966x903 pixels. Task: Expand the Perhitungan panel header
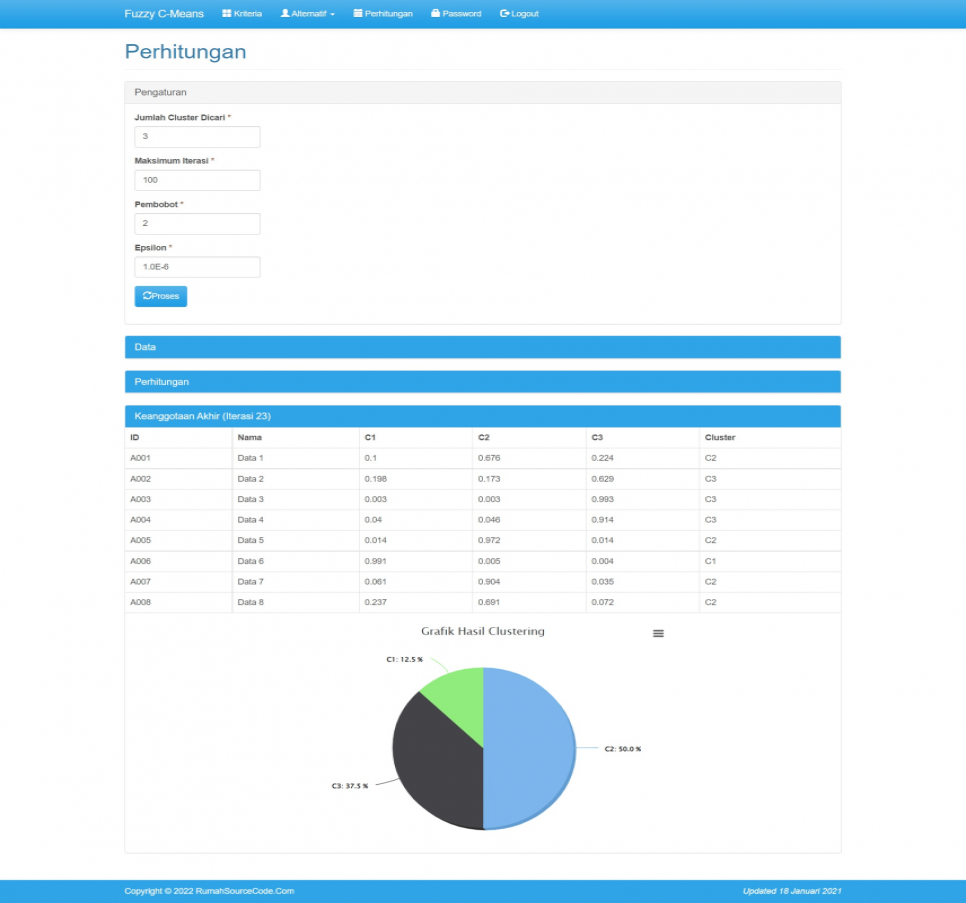click(x=482, y=382)
